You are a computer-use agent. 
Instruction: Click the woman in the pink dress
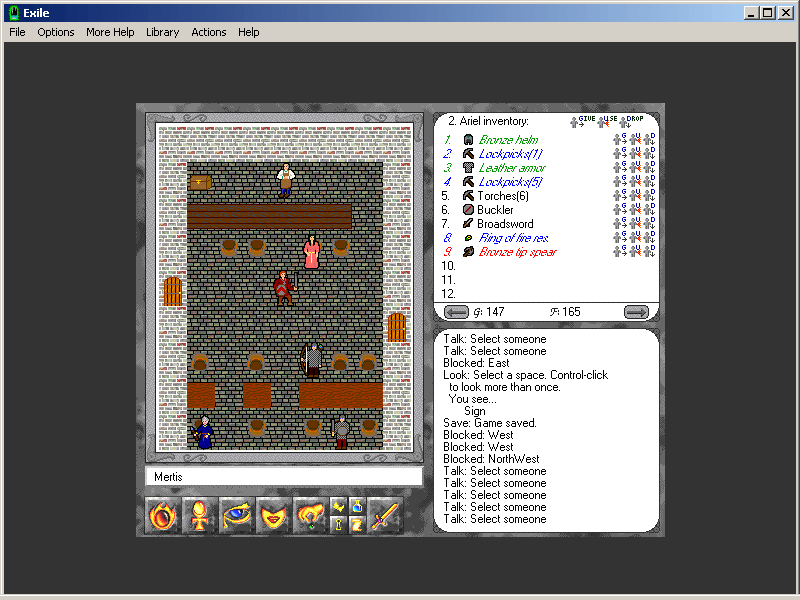[312, 252]
